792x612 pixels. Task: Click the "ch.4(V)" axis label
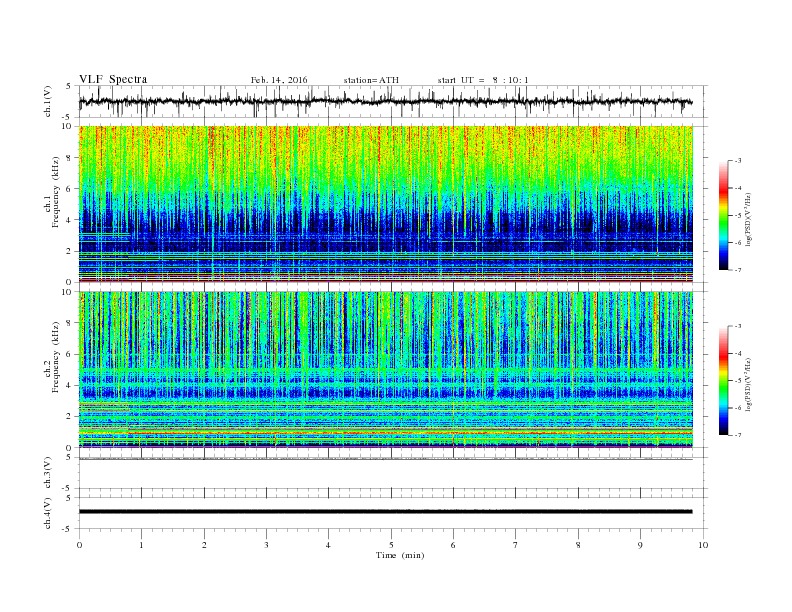click(48, 514)
